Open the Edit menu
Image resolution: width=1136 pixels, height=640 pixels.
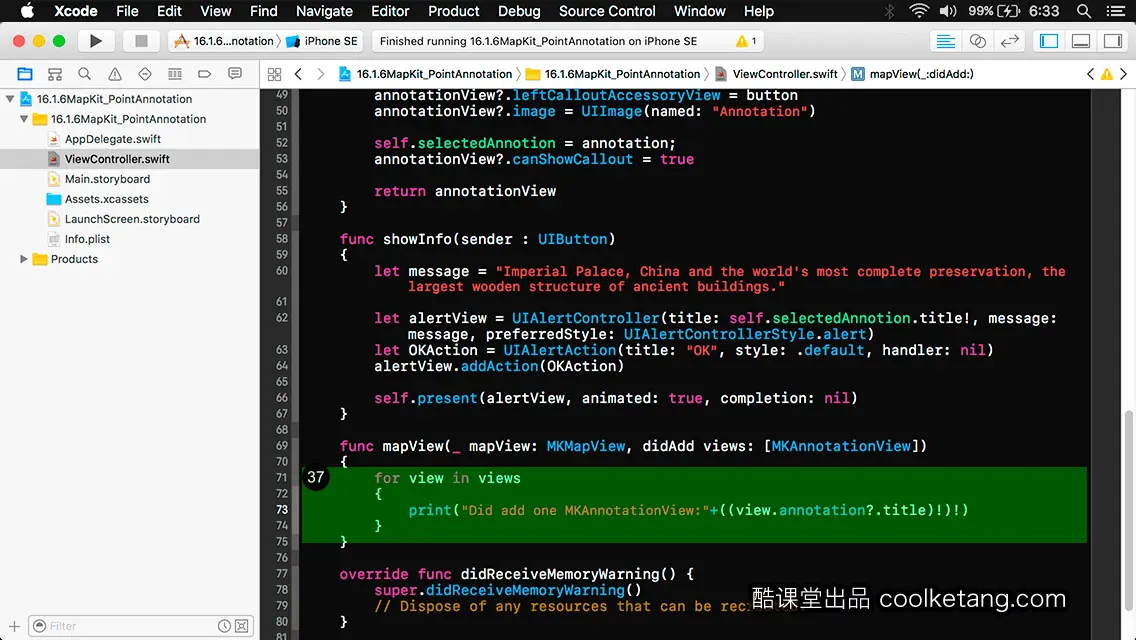pos(169,11)
